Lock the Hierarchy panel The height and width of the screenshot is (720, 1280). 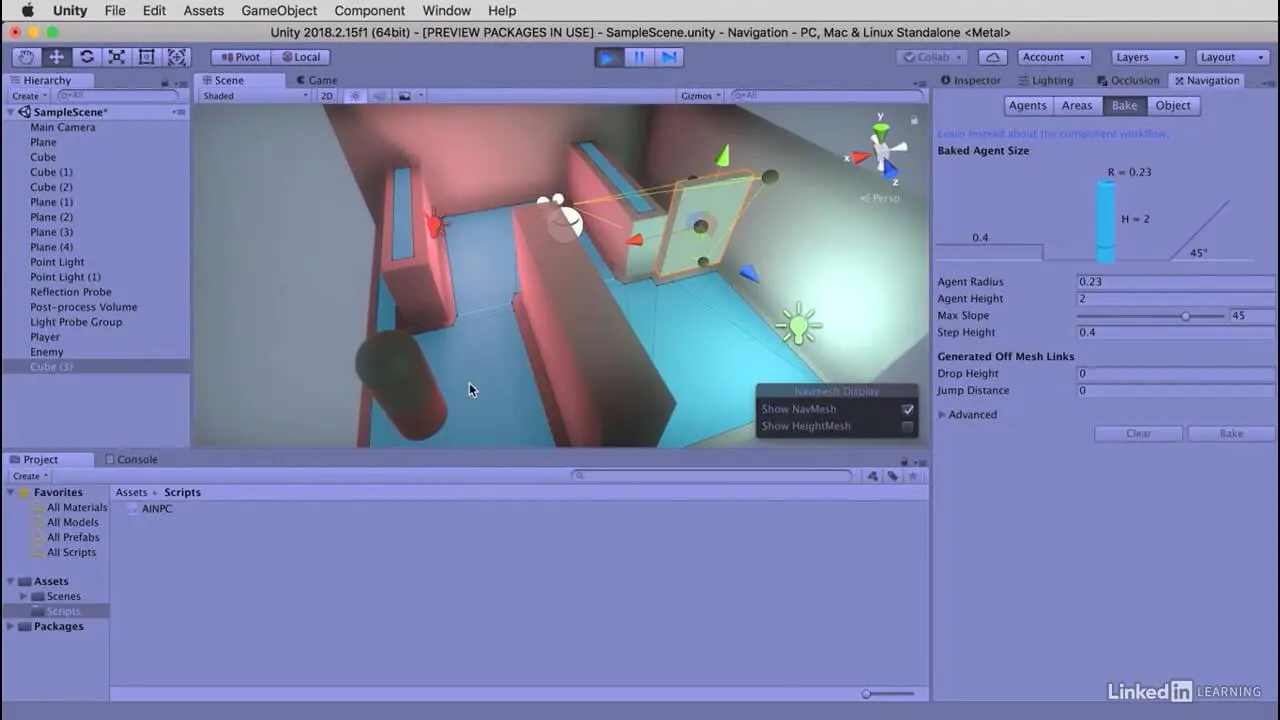(x=165, y=81)
